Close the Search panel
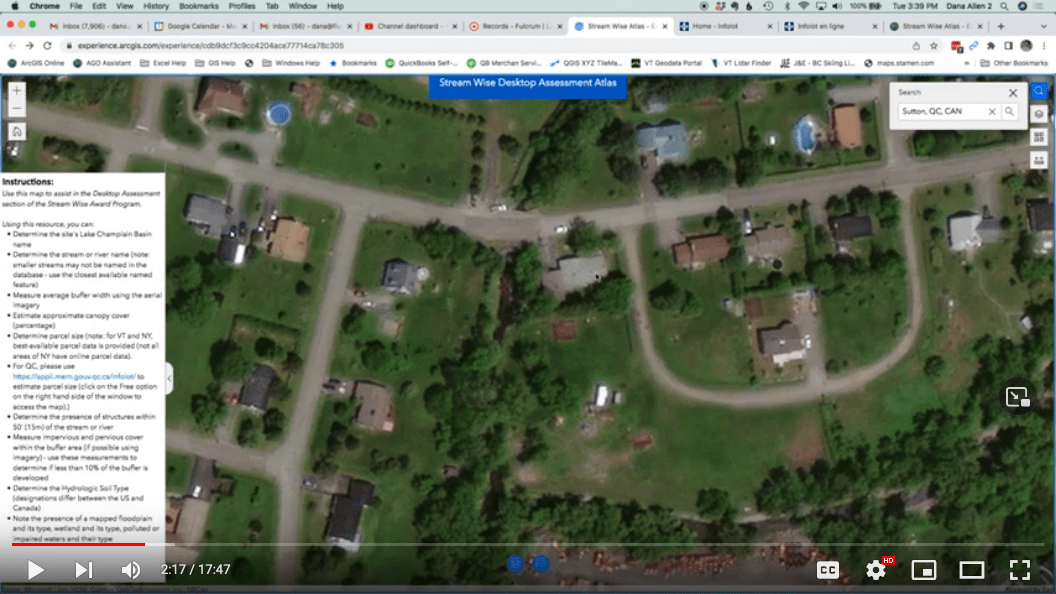 1013,92
